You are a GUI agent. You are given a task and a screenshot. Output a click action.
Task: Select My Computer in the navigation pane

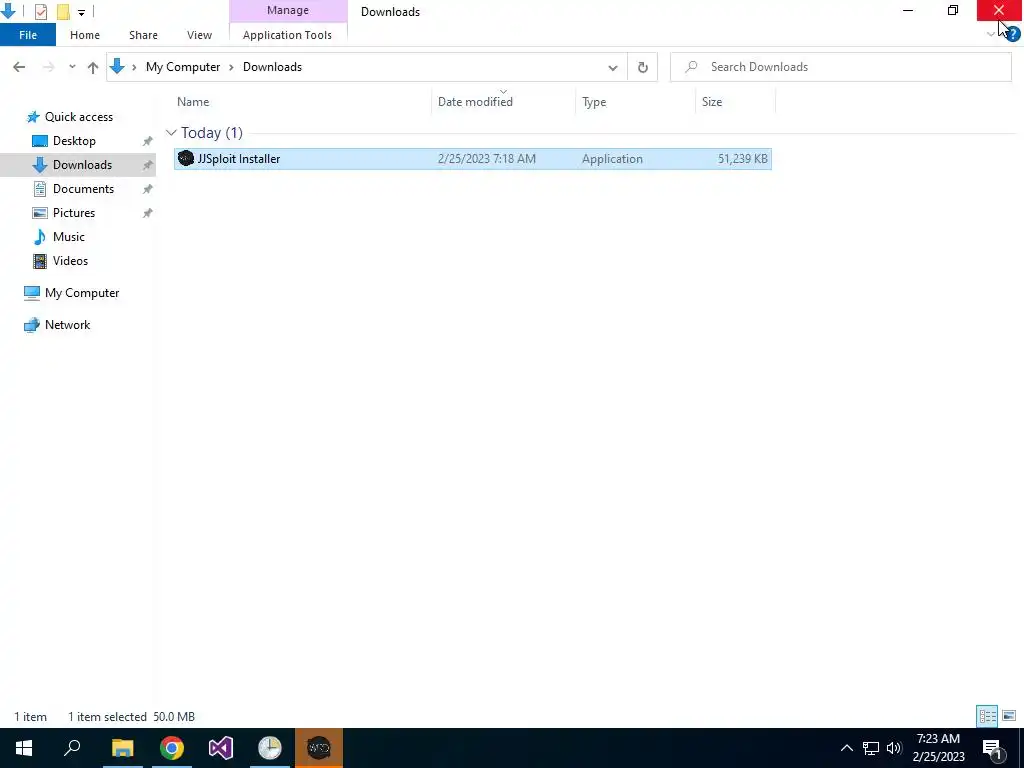pyautogui.click(x=82, y=293)
